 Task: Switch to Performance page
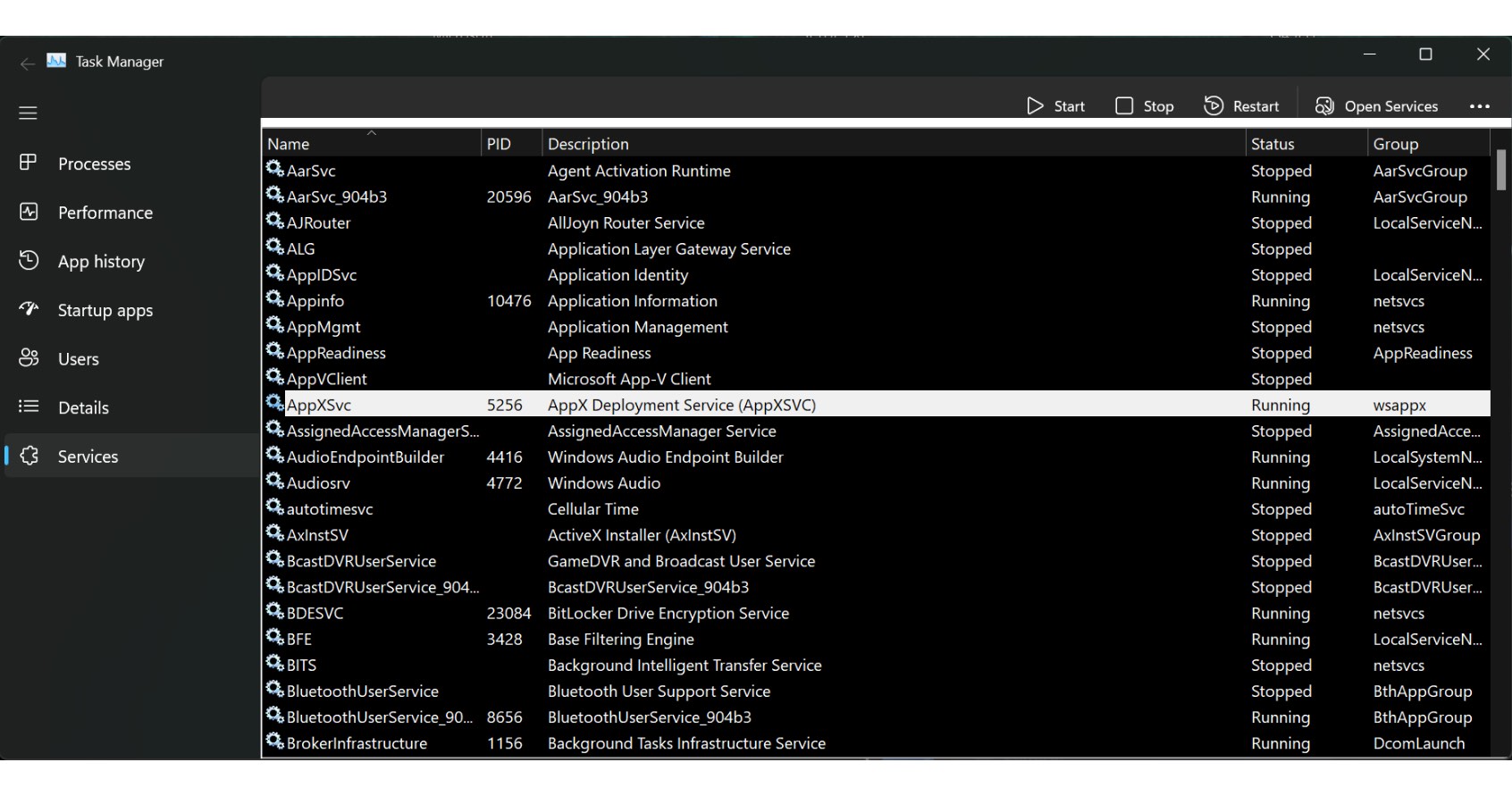[x=132, y=213]
